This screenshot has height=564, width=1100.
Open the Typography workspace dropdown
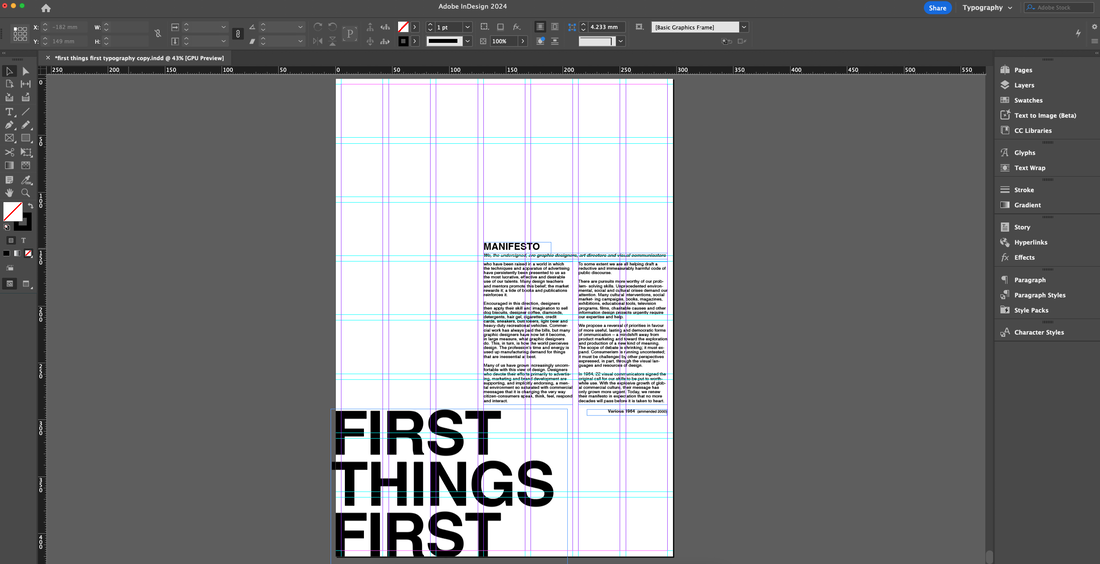[987, 8]
